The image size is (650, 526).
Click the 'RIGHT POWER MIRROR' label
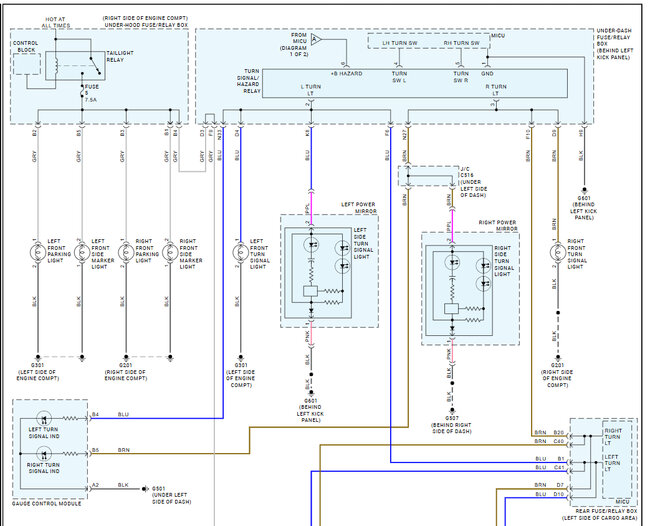(x=498, y=225)
